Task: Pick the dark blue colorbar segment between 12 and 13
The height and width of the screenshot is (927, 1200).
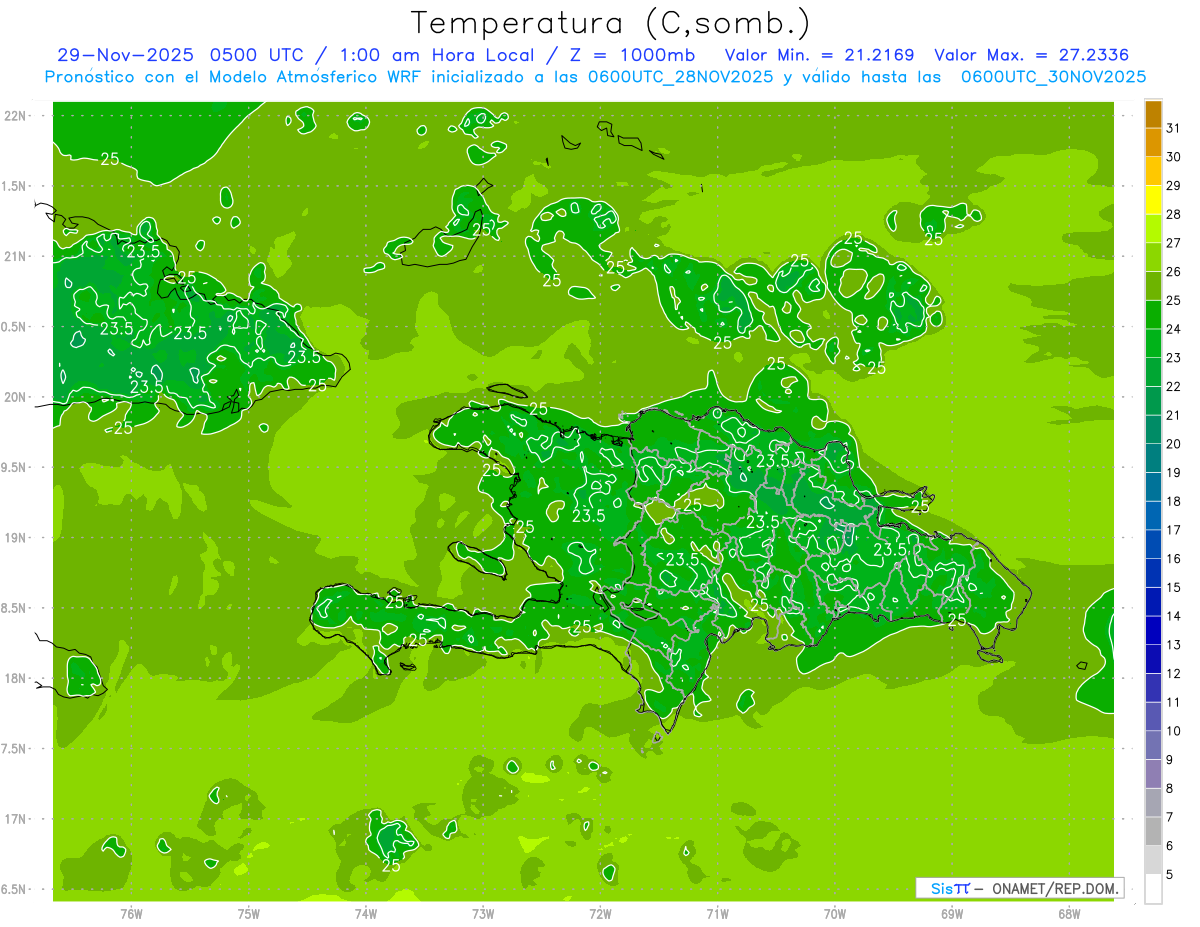Action: coord(1153,660)
